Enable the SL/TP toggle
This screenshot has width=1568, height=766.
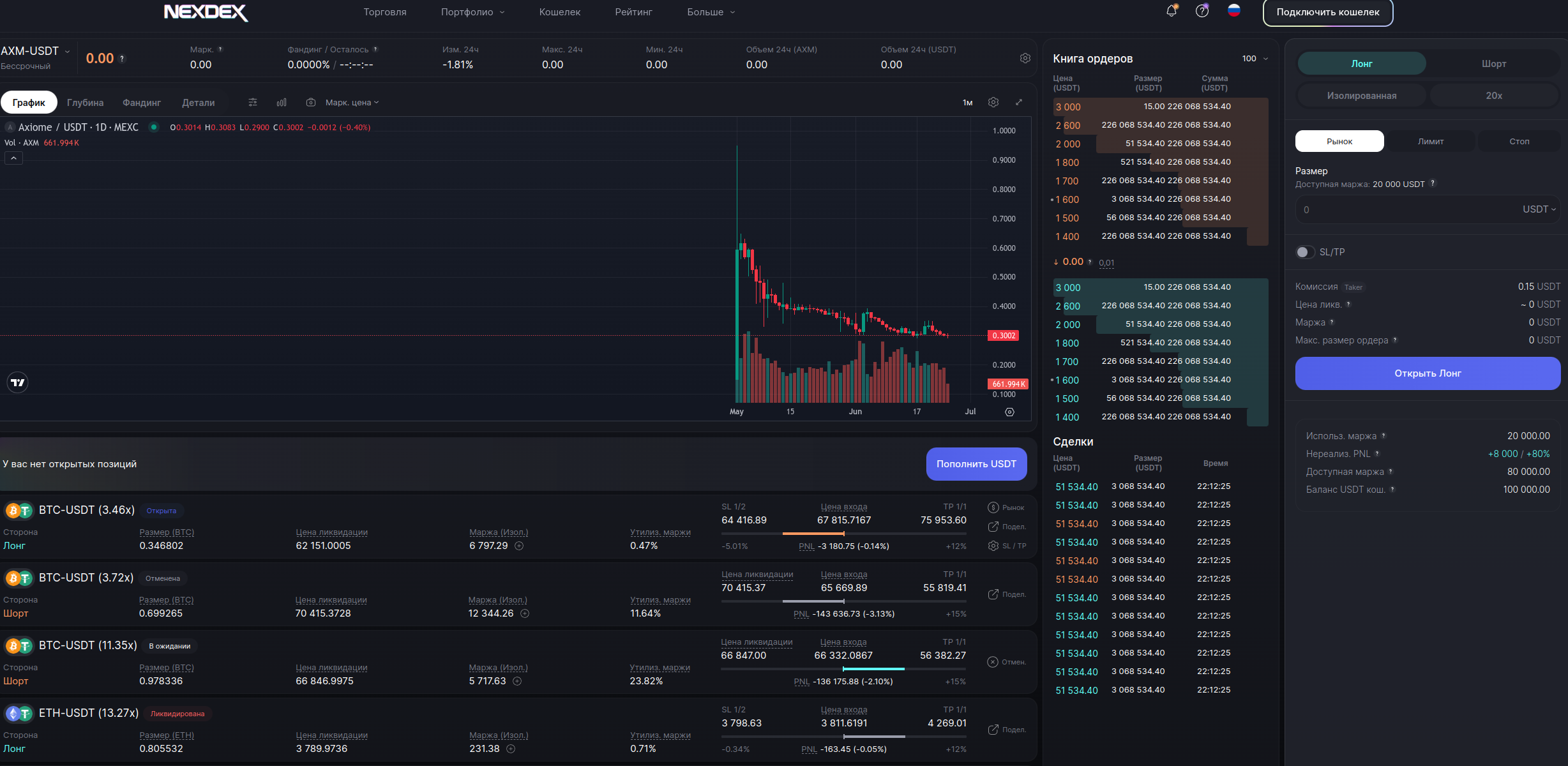click(x=1306, y=252)
